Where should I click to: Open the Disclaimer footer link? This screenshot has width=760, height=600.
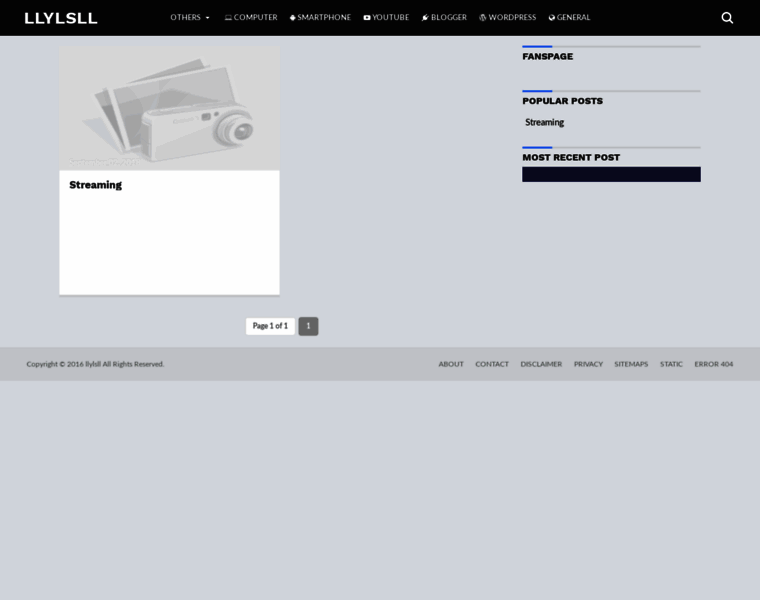pyautogui.click(x=541, y=364)
